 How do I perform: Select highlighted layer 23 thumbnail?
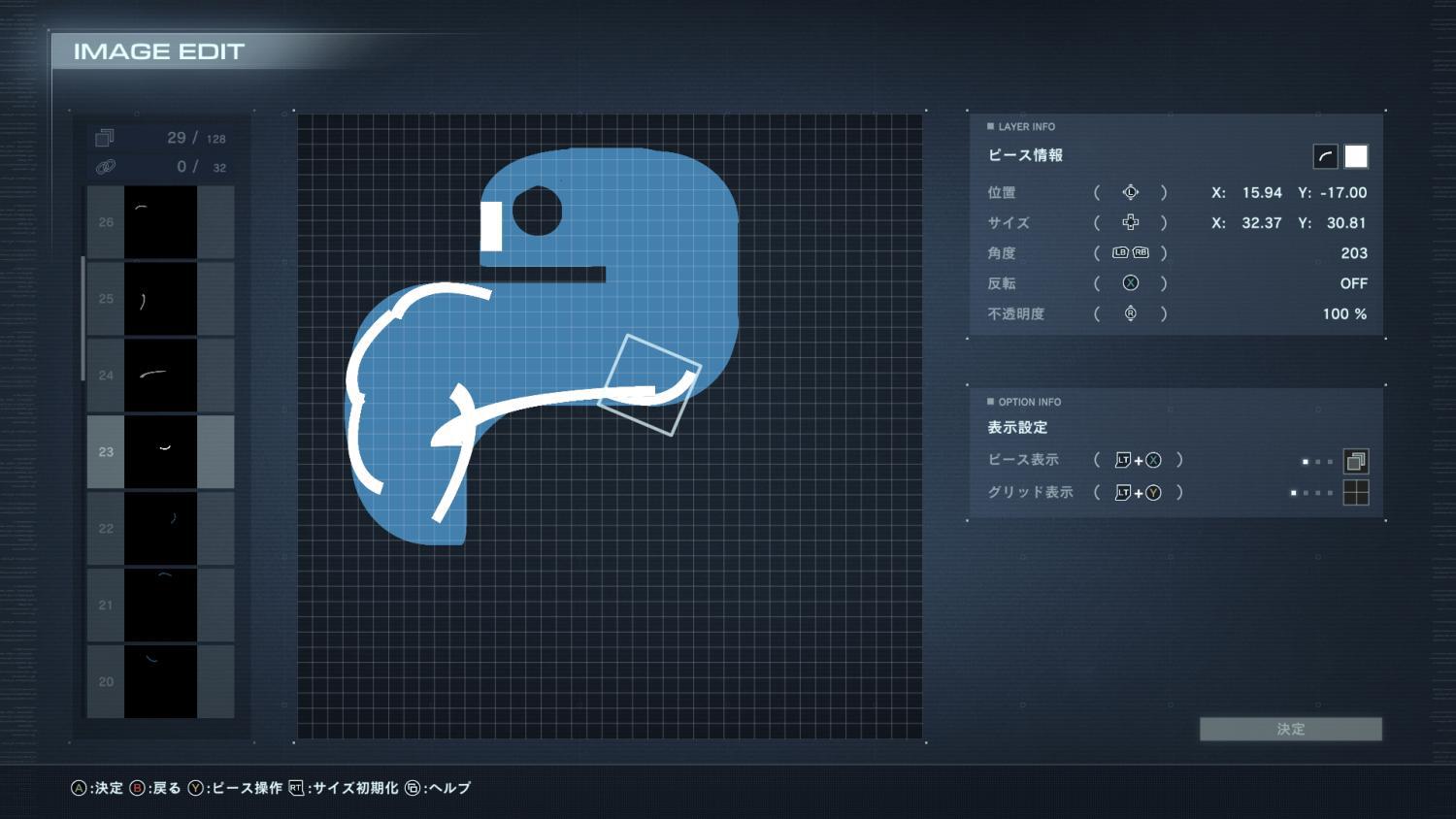click(160, 452)
